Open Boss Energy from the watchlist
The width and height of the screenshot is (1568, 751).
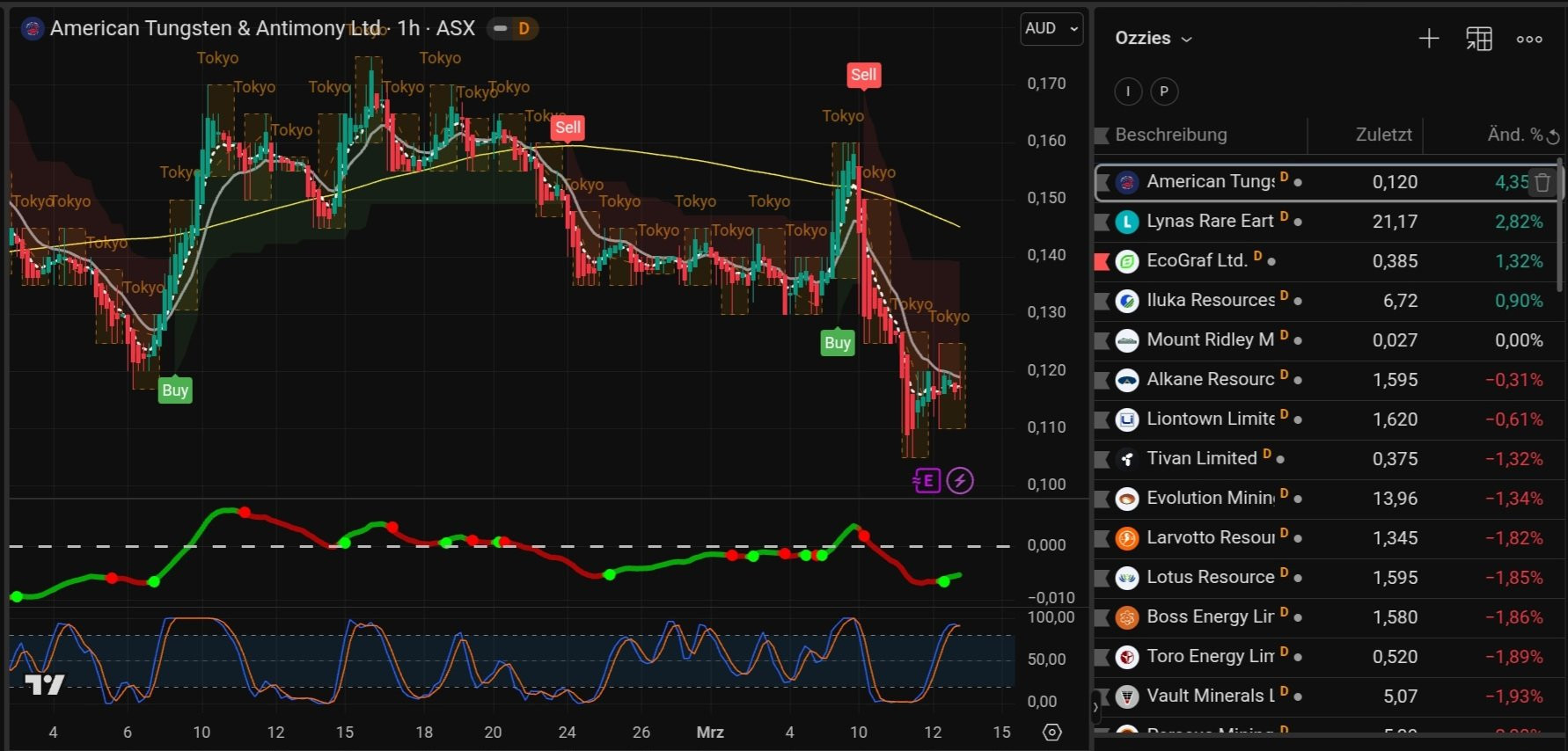click(x=1209, y=617)
